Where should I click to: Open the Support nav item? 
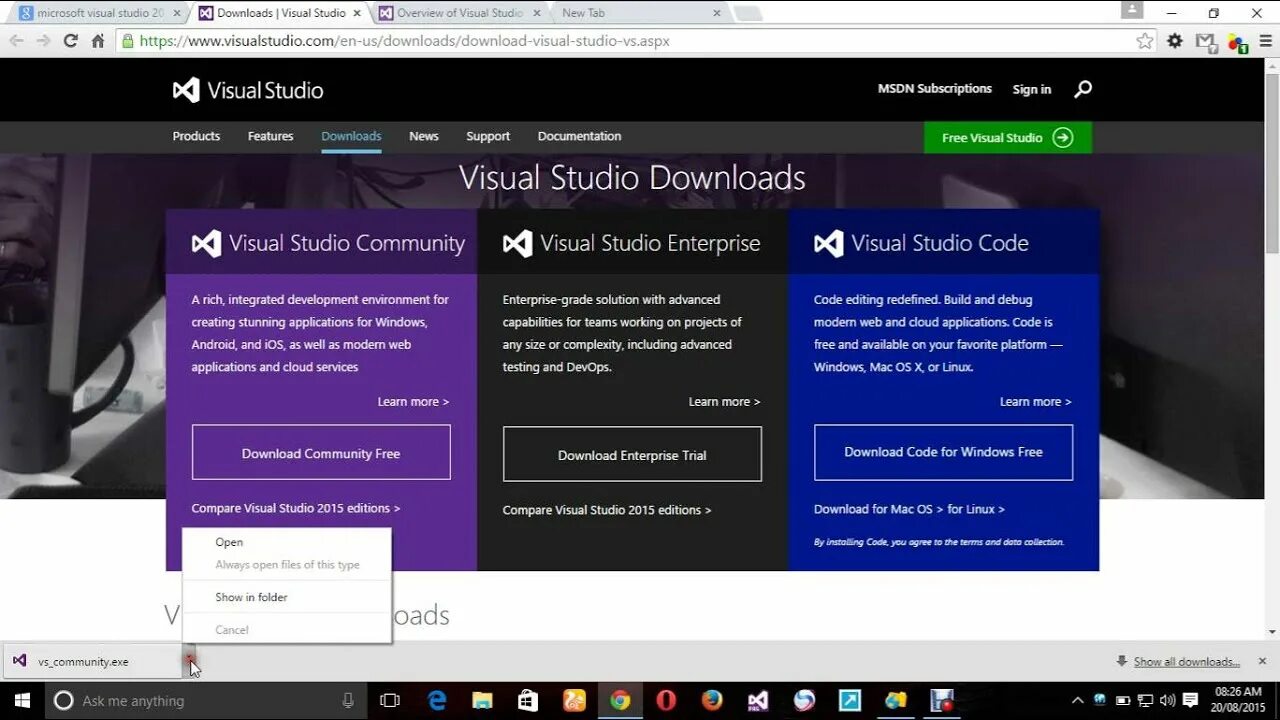click(488, 136)
